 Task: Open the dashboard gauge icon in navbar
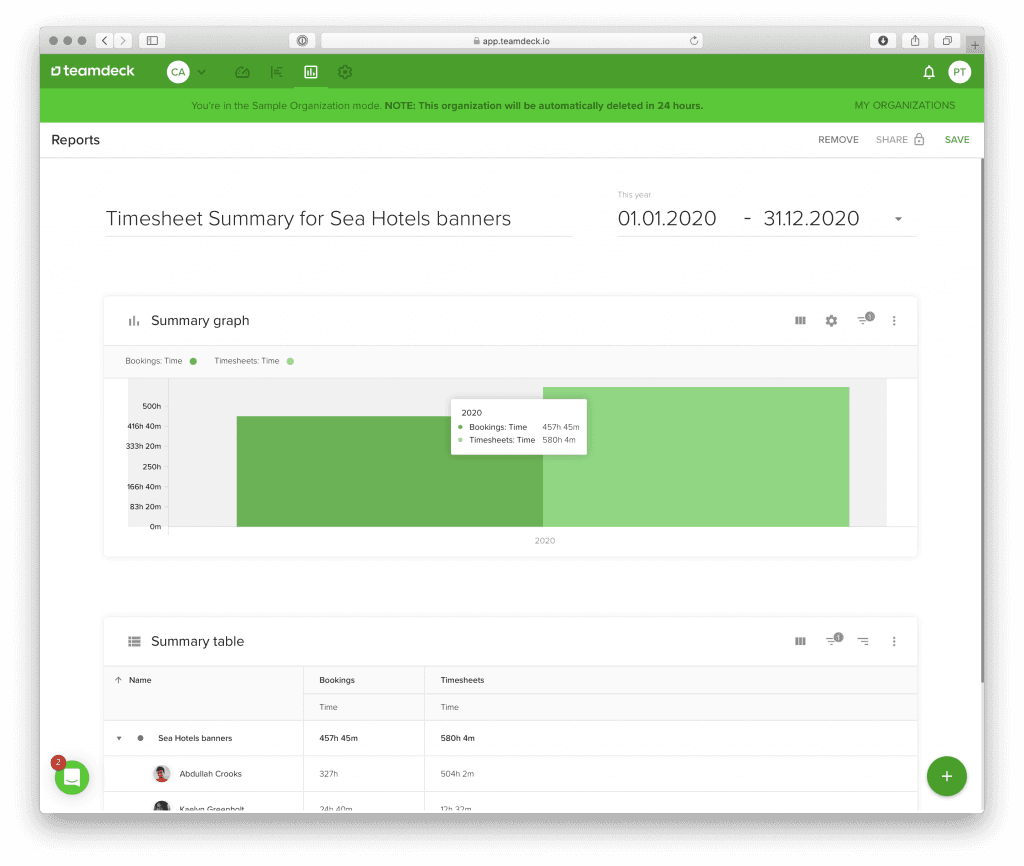pos(242,72)
